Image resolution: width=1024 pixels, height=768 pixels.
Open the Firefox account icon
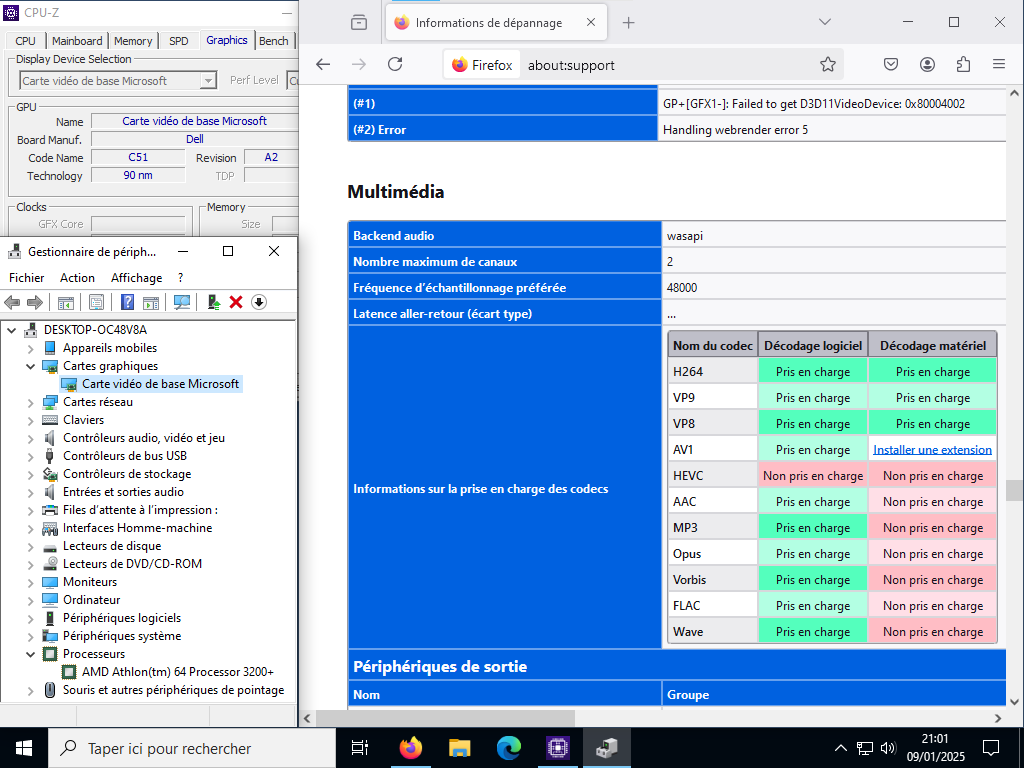click(x=927, y=65)
